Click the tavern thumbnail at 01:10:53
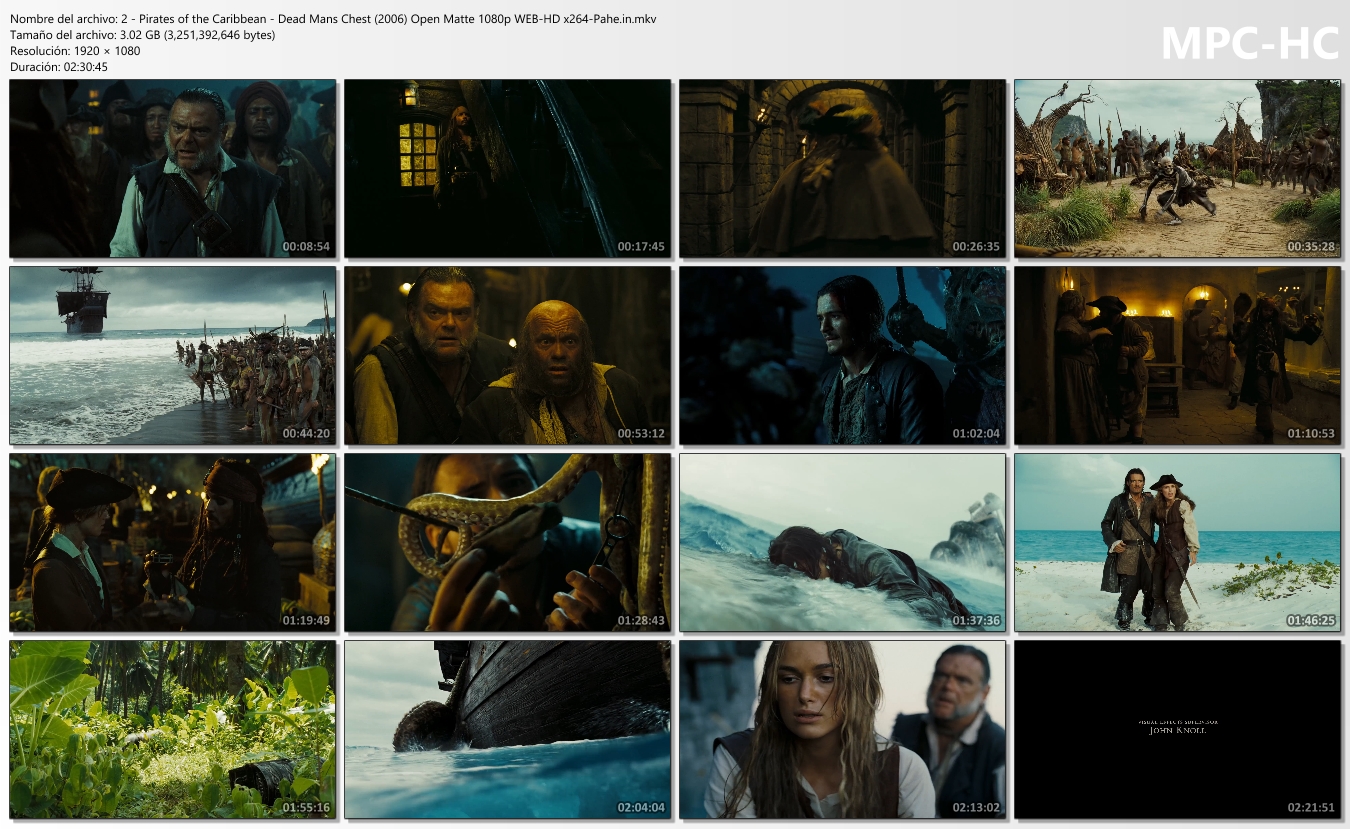1350x829 pixels. coord(1177,355)
